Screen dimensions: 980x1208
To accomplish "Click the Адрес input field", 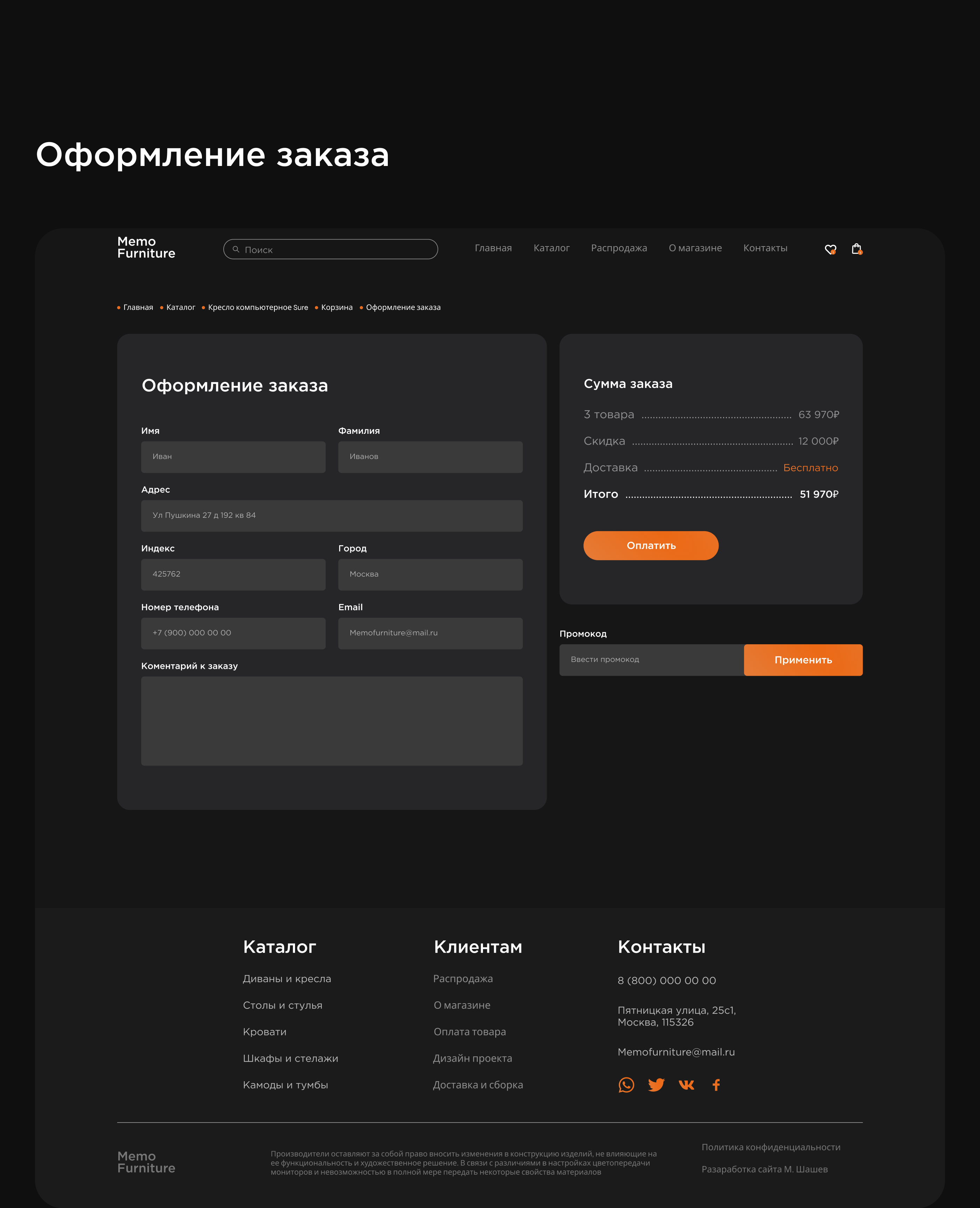I will (331, 516).
